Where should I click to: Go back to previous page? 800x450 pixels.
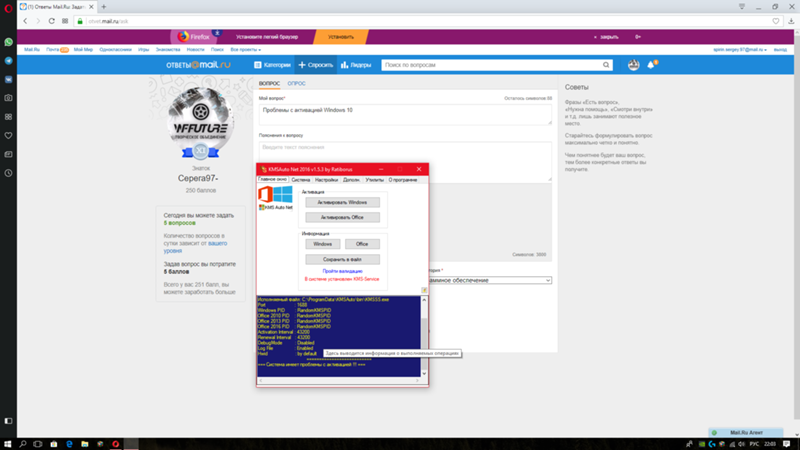click(25, 21)
